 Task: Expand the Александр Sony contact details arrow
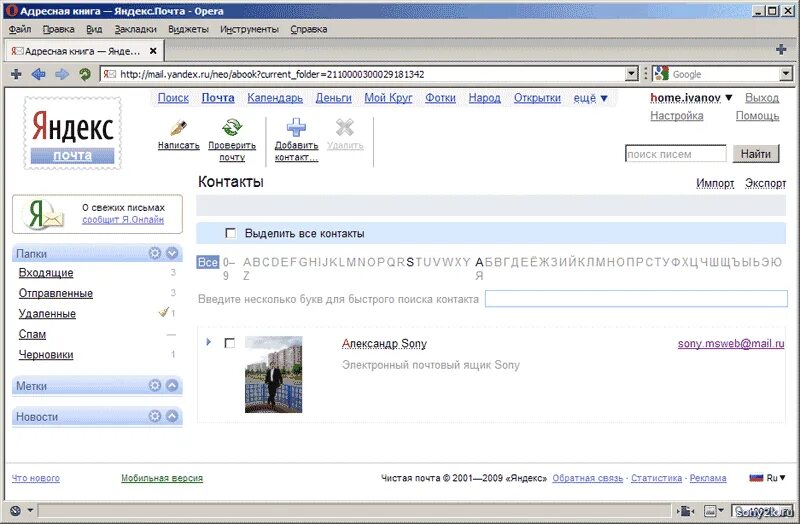pos(208,342)
